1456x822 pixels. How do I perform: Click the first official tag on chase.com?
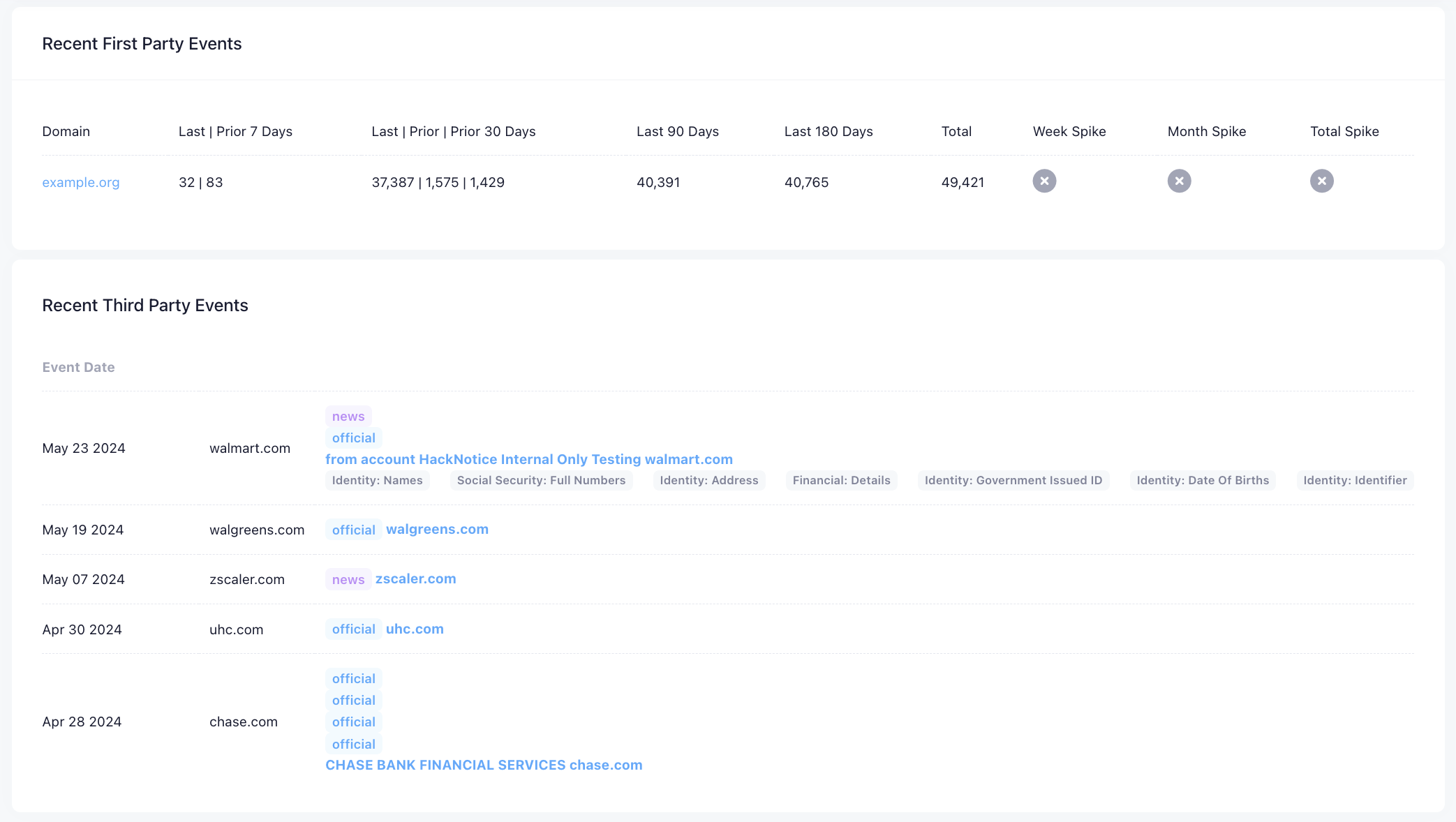pos(353,679)
